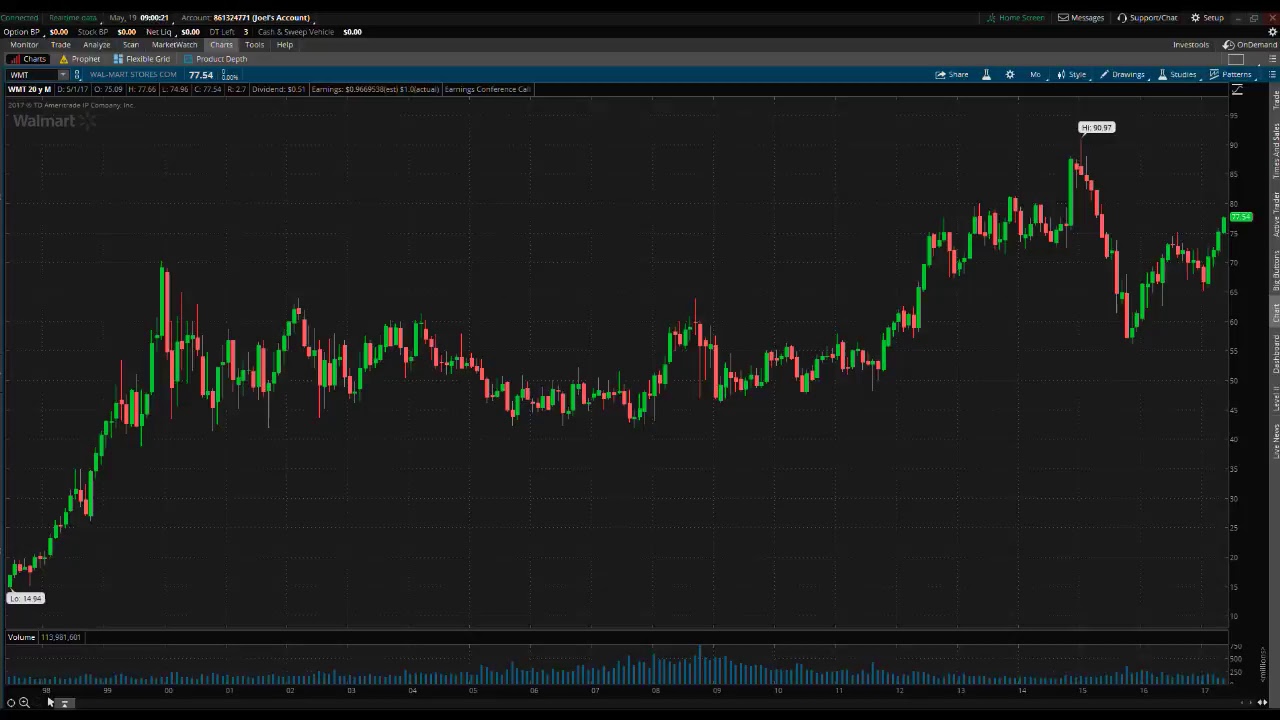1280x720 pixels.
Task: Open the Studies dropdown
Action: [x=1177, y=75]
